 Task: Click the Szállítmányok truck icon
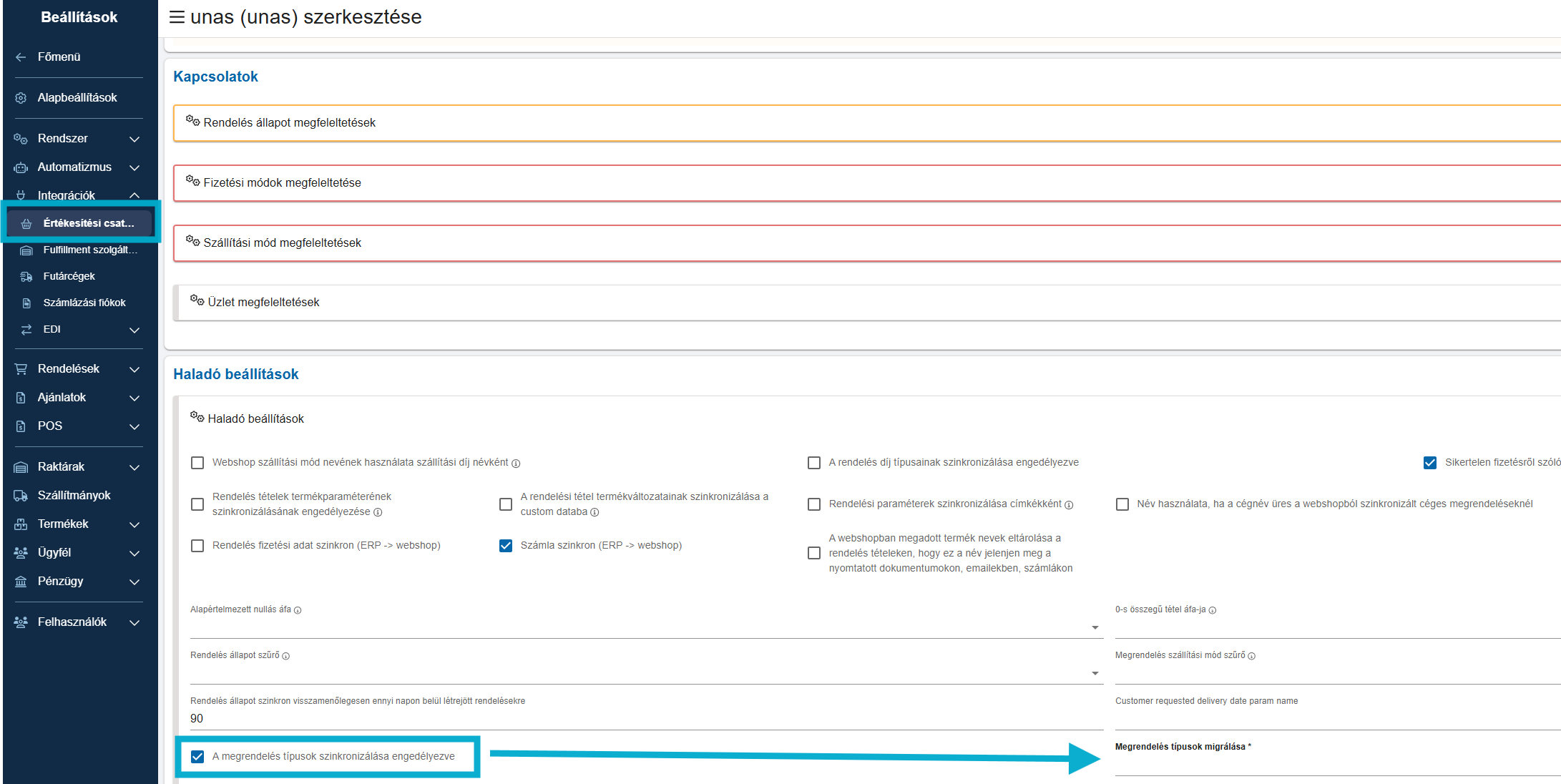[x=21, y=496]
